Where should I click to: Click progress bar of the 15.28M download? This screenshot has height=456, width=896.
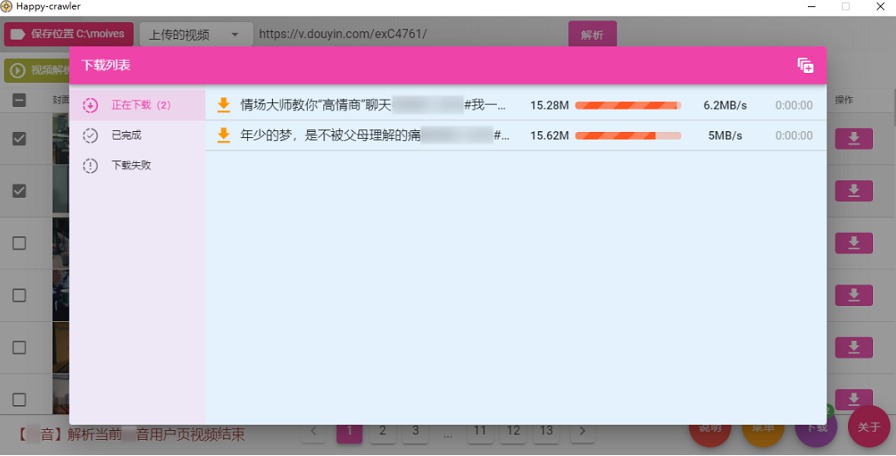[x=628, y=105]
